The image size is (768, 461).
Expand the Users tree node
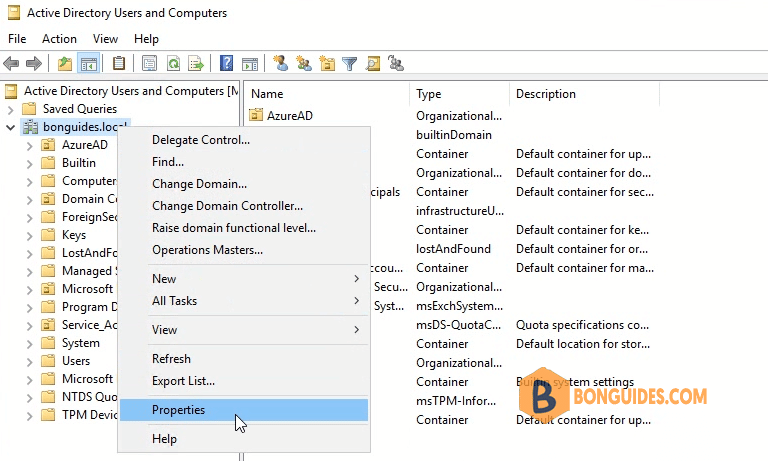pyautogui.click(x=29, y=362)
